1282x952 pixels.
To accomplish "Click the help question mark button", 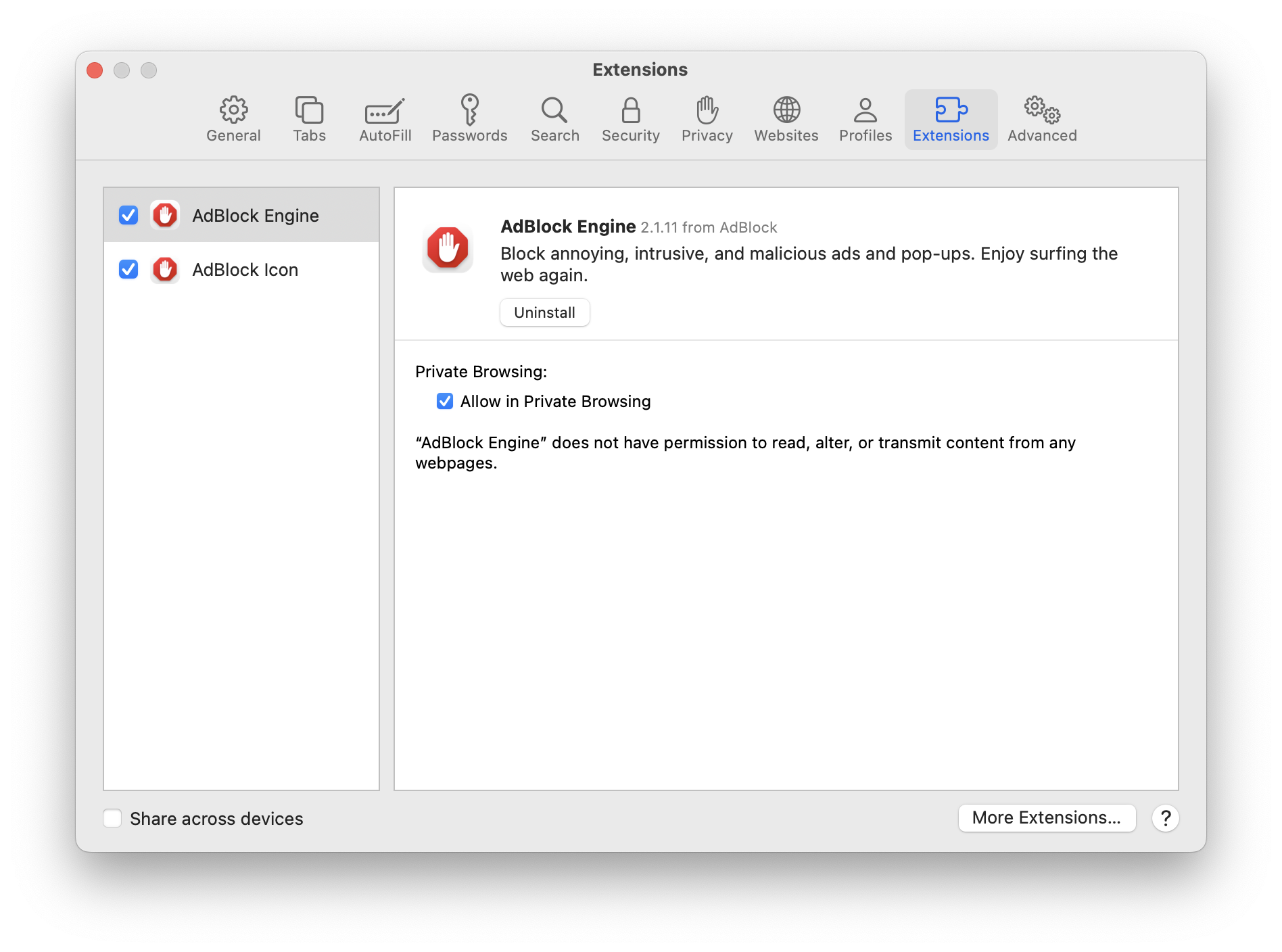I will [x=1165, y=818].
